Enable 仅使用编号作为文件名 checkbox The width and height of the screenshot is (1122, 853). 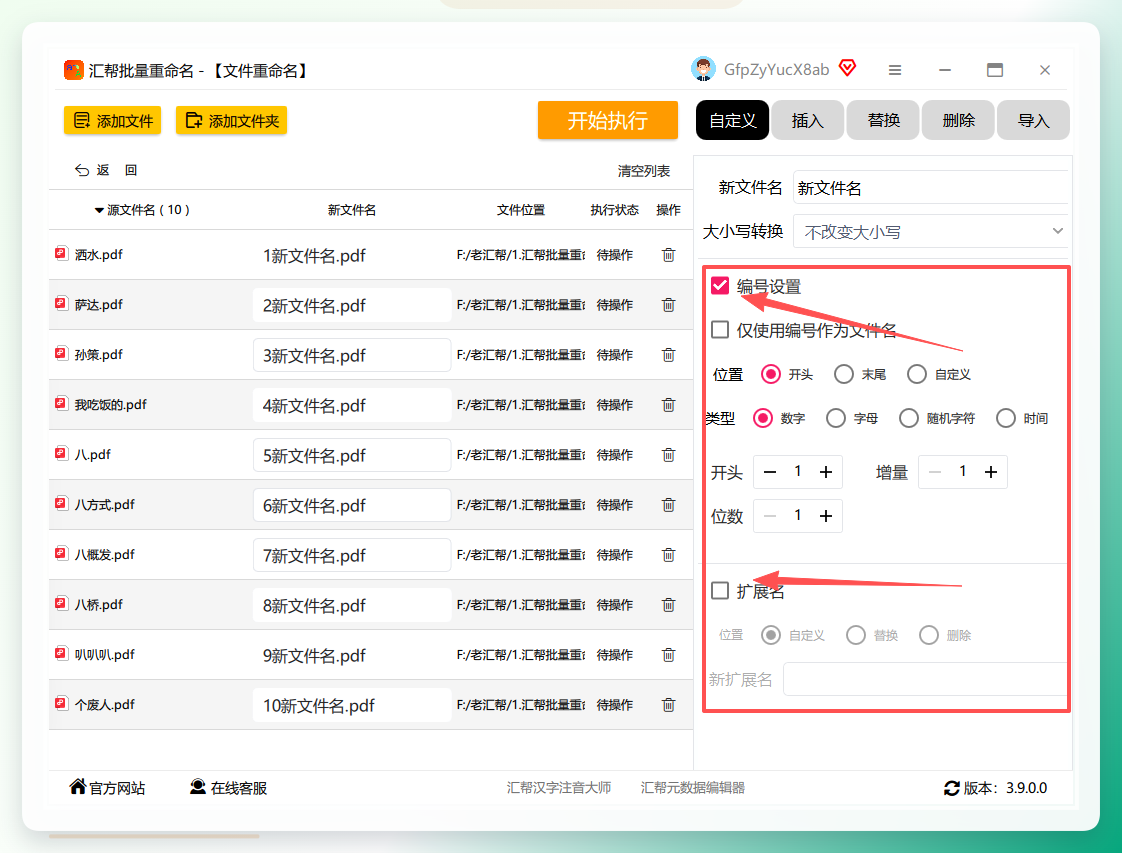coord(720,330)
